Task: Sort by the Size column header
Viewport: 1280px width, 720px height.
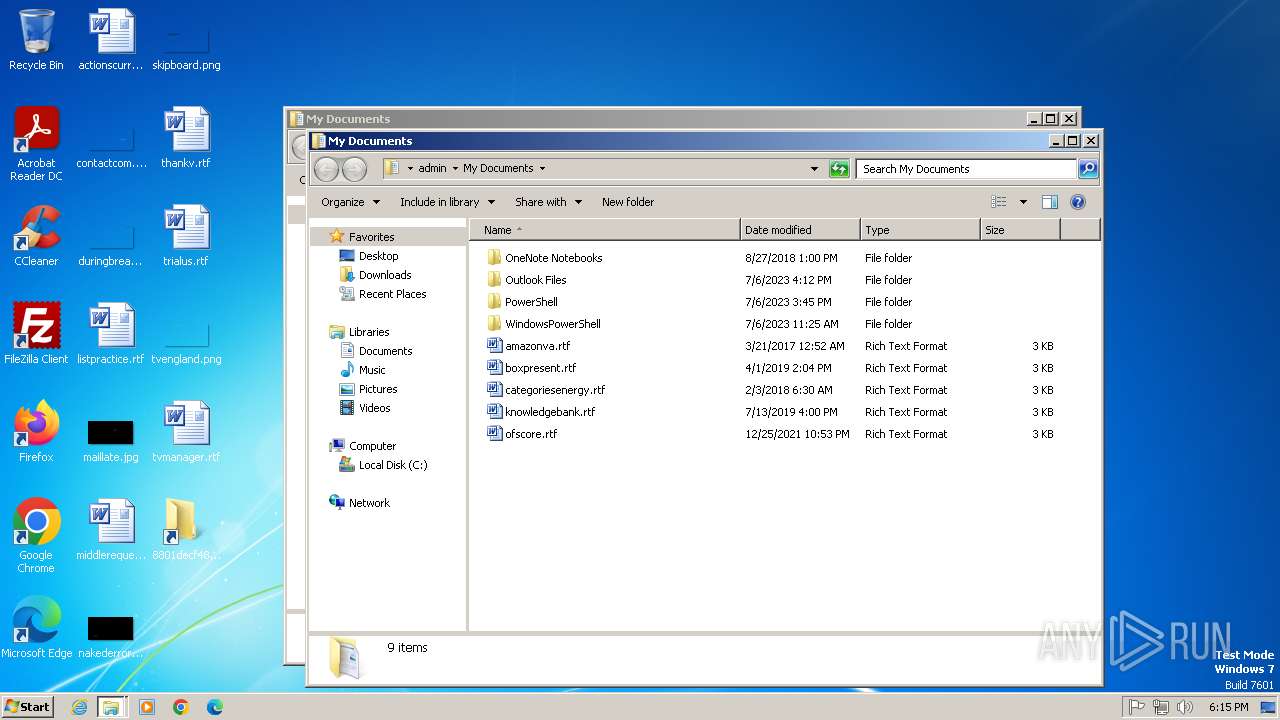Action: (1020, 230)
